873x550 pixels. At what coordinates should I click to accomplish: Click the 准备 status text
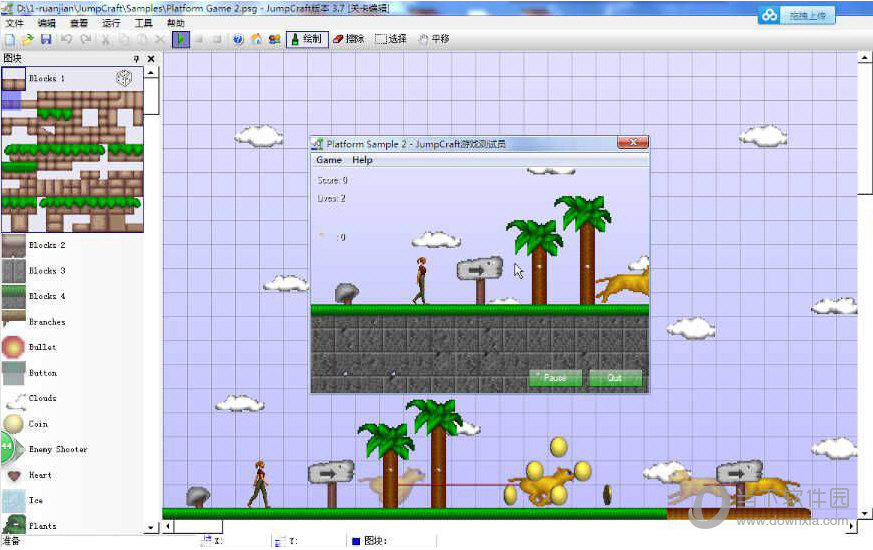[x=11, y=541]
